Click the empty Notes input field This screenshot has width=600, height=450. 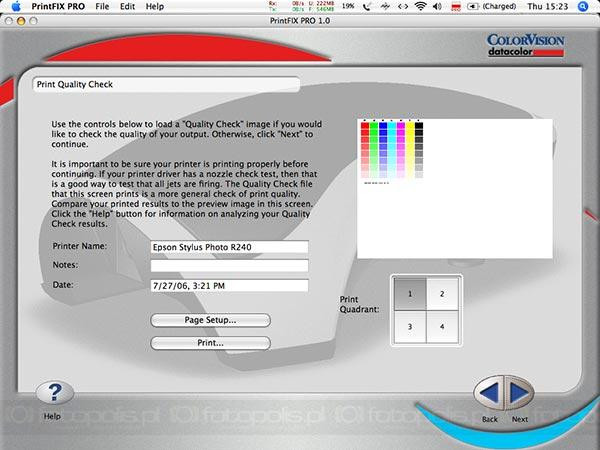[x=229, y=266]
